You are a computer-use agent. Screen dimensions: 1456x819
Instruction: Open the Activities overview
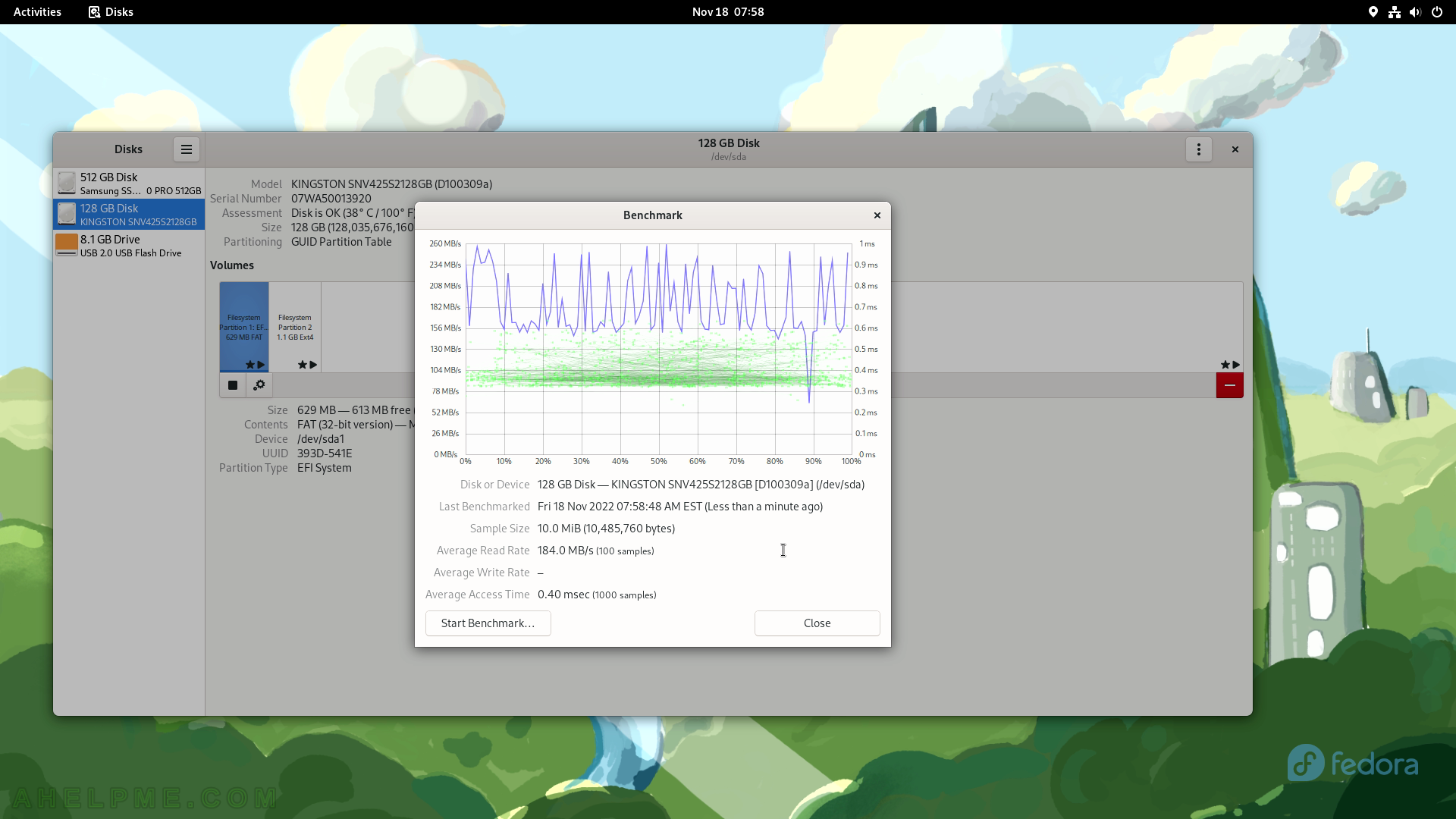(x=37, y=12)
